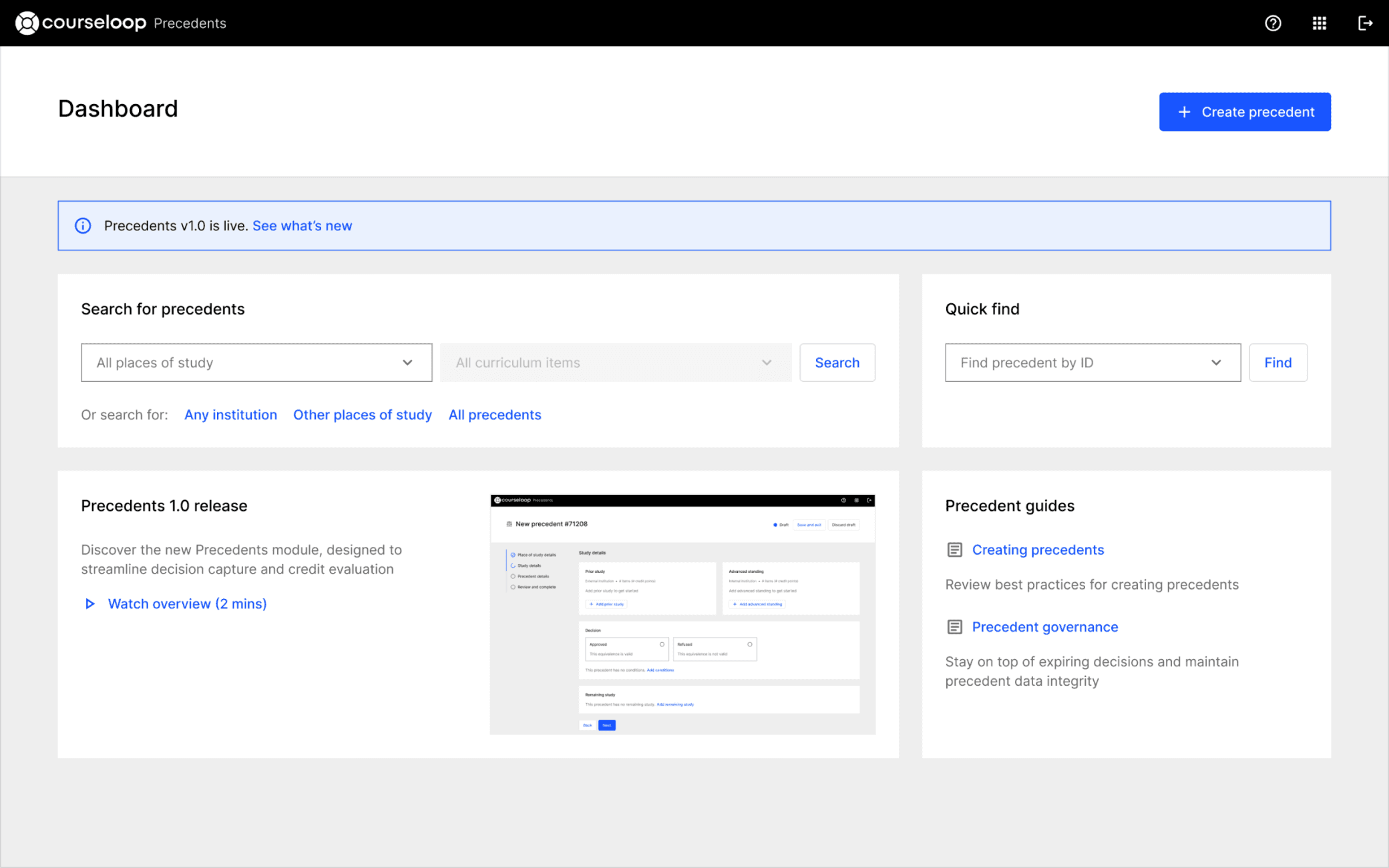This screenshot has width=1389, height=868.
Task: Open the All curriculum items dropdown
Action: (615, 363)
